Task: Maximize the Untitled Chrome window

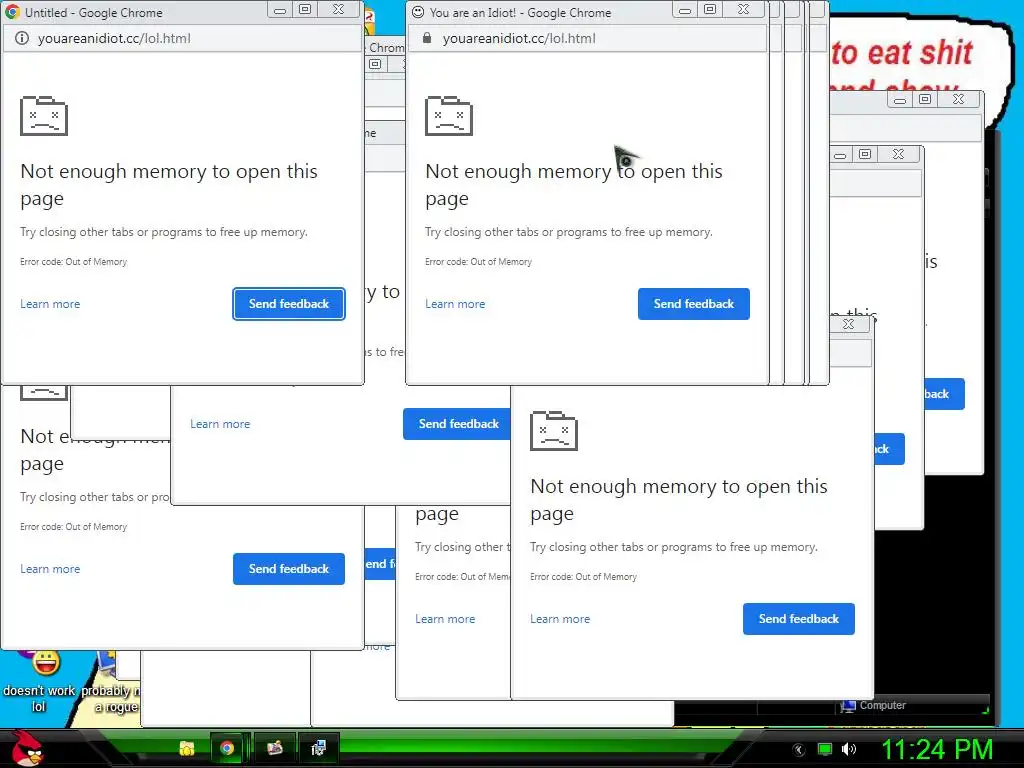Action: pyautogui.click(x=305, y=10)
